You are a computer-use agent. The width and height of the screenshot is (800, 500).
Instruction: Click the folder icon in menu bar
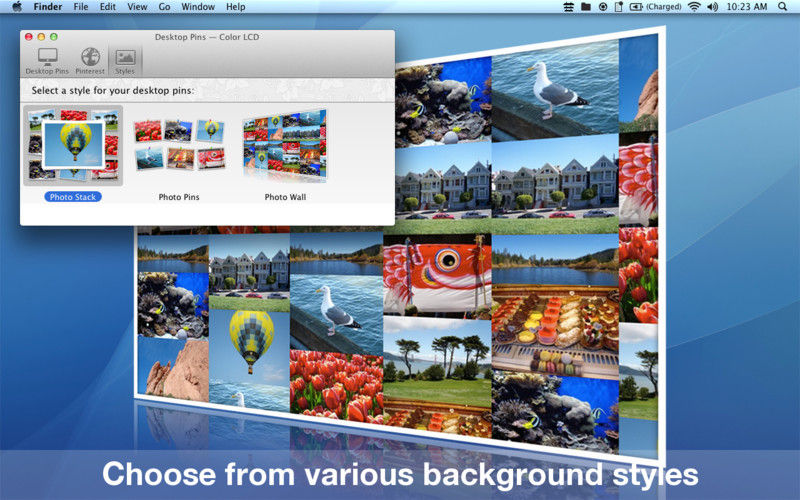pos(586,7)
